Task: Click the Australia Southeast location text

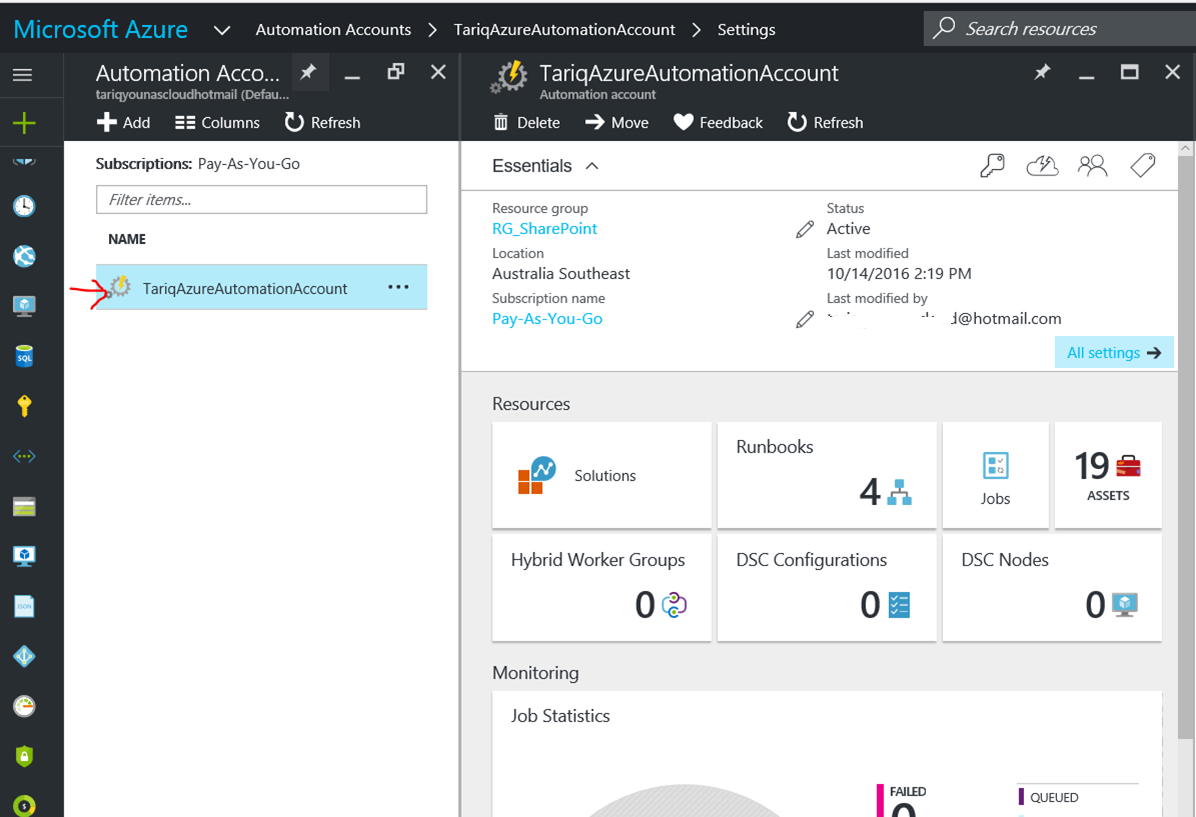Action: pos(561,274)
